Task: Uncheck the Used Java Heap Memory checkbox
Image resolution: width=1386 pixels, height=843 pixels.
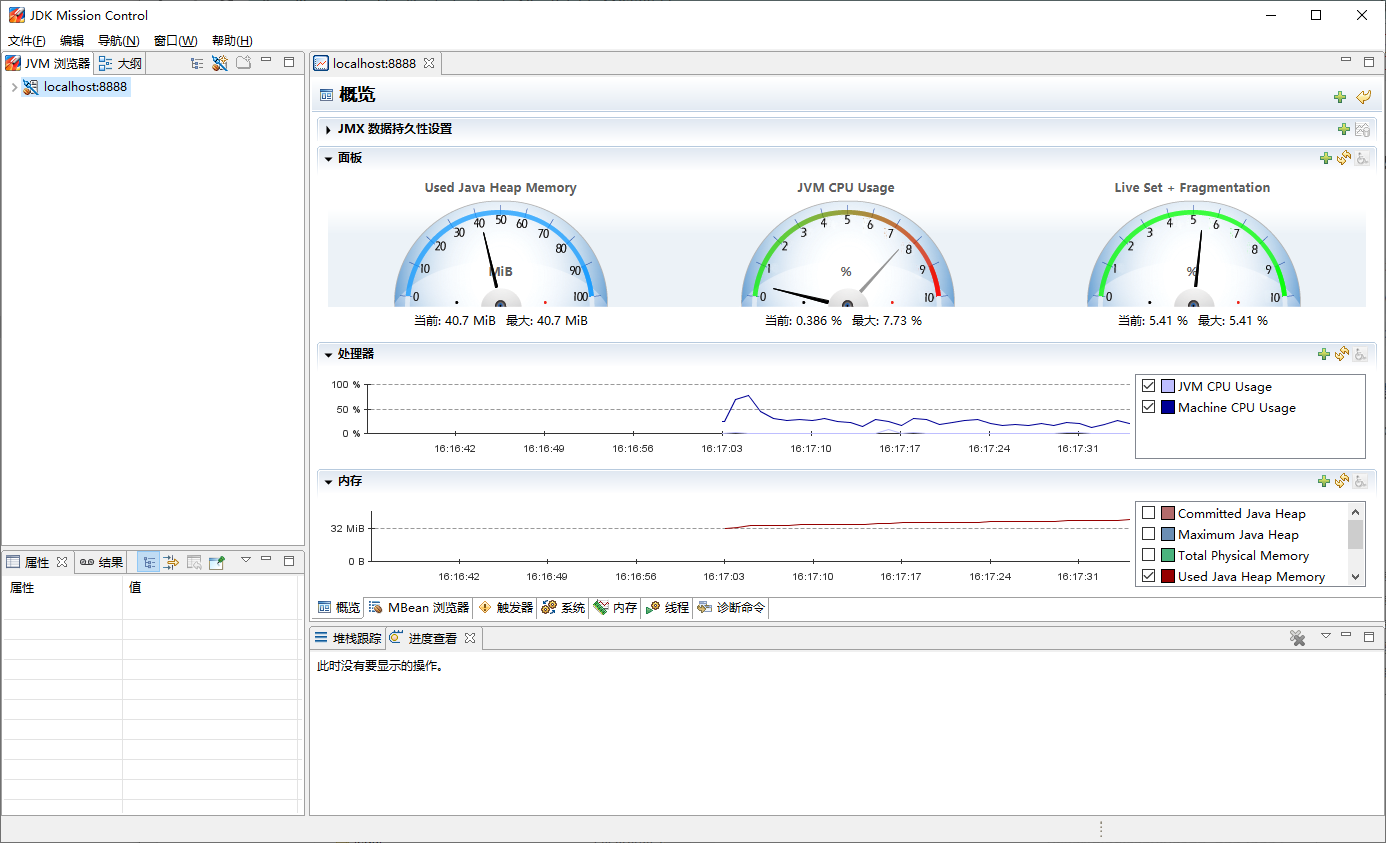Action: pos(1149,576)
